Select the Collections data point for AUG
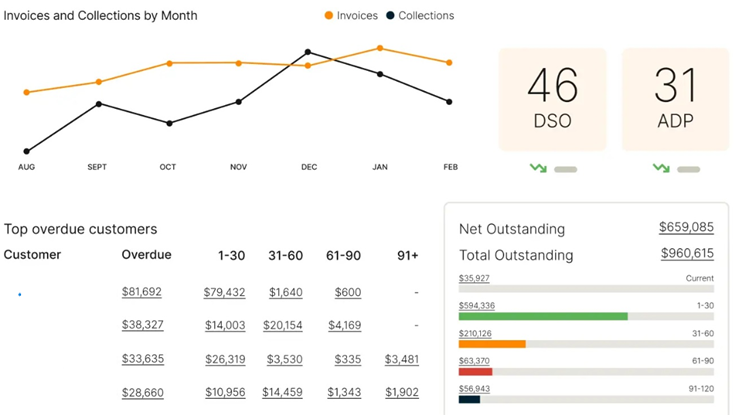The height and width of the screenshot is (415, 736). coord(26,151)
